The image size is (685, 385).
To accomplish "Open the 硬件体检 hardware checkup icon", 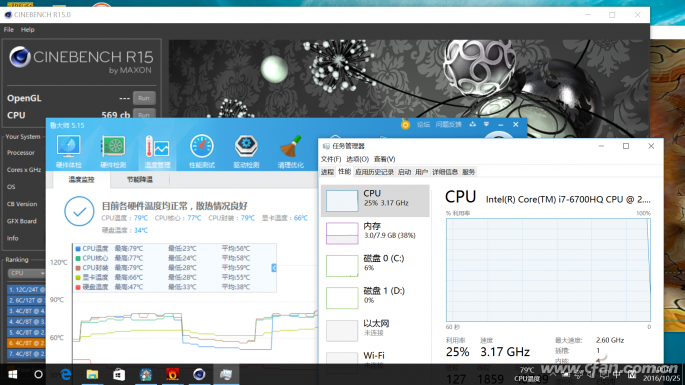I will tap(69, 152).
